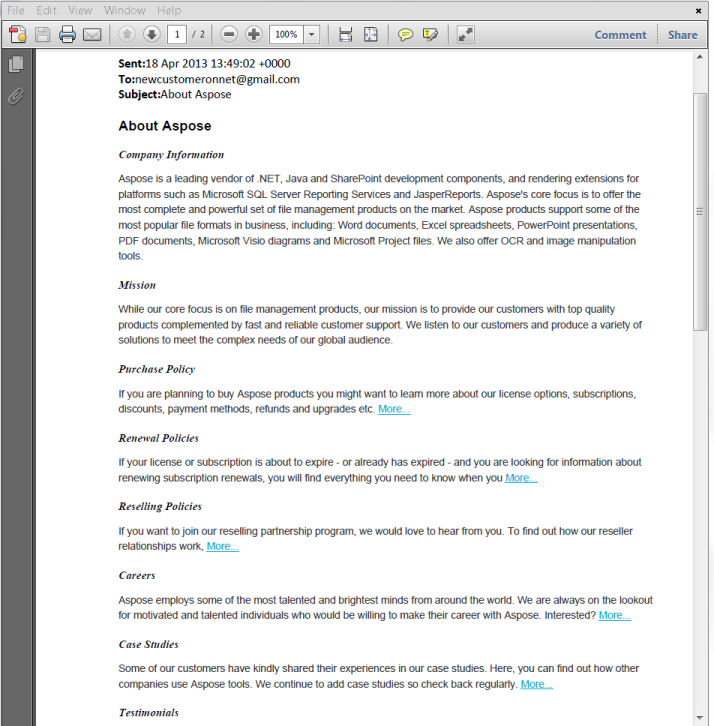Follow More link under Careers

614,615
